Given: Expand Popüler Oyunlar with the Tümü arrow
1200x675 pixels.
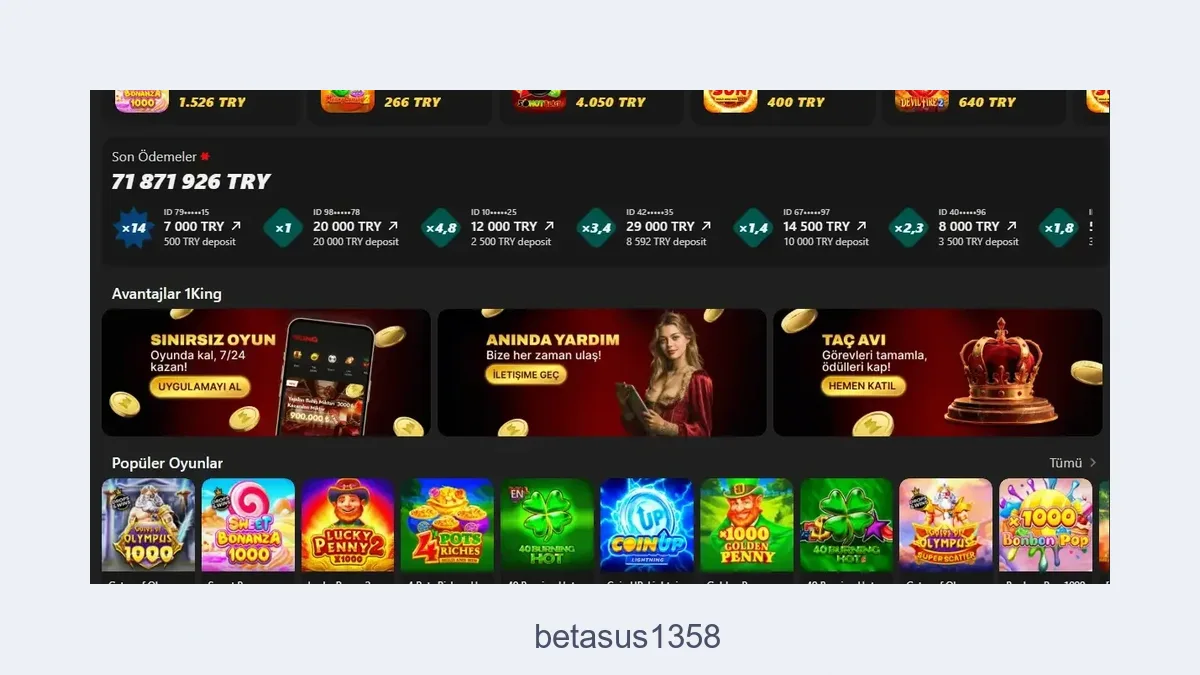Looking at the screenshot, I should [x=1093, y=463].
